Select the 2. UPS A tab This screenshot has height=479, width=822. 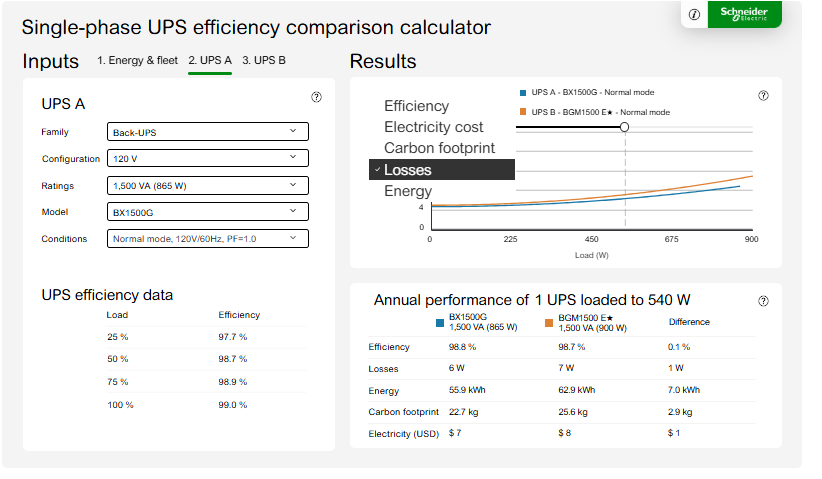click(210, 60)
